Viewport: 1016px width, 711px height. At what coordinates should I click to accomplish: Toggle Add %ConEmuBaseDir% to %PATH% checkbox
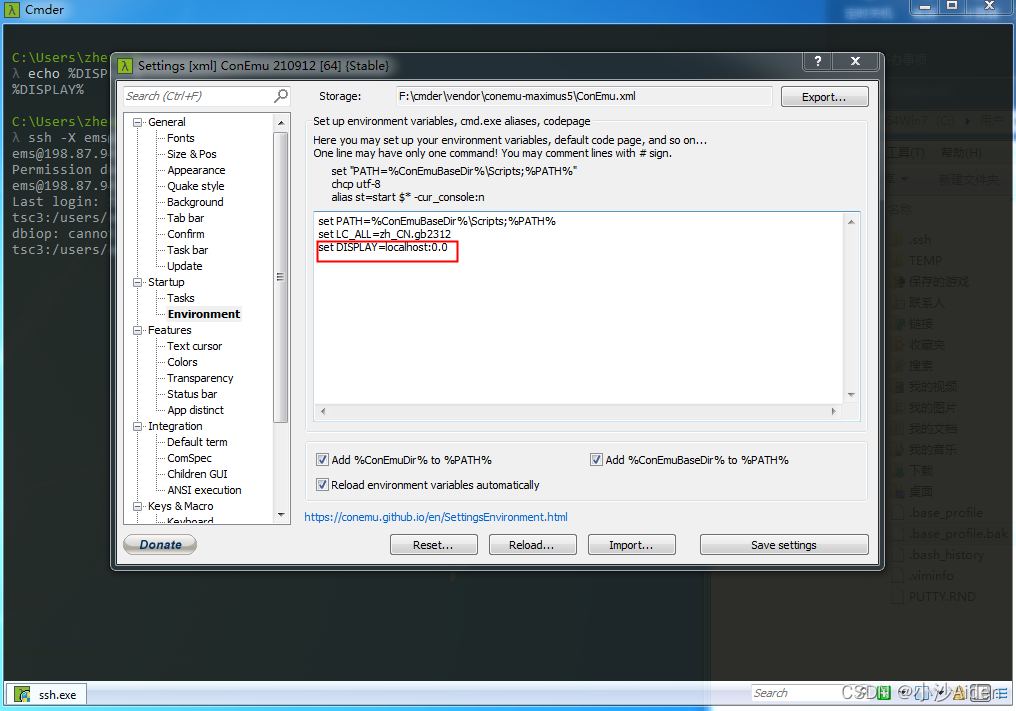click(596, 460)
